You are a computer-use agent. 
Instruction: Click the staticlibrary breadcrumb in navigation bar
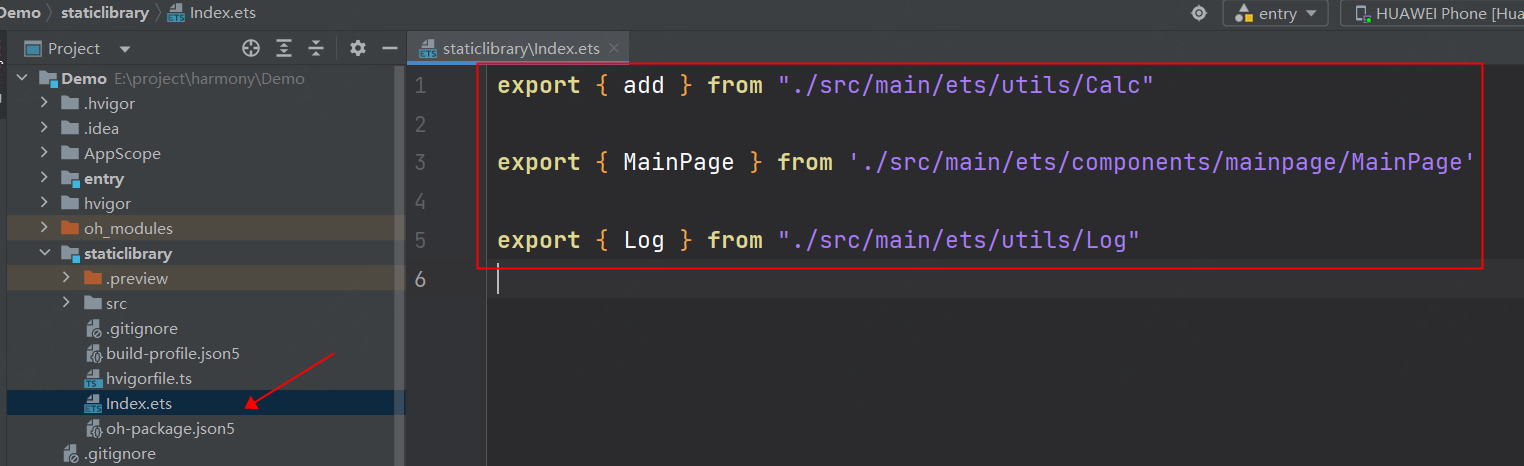tap(104, 13)
